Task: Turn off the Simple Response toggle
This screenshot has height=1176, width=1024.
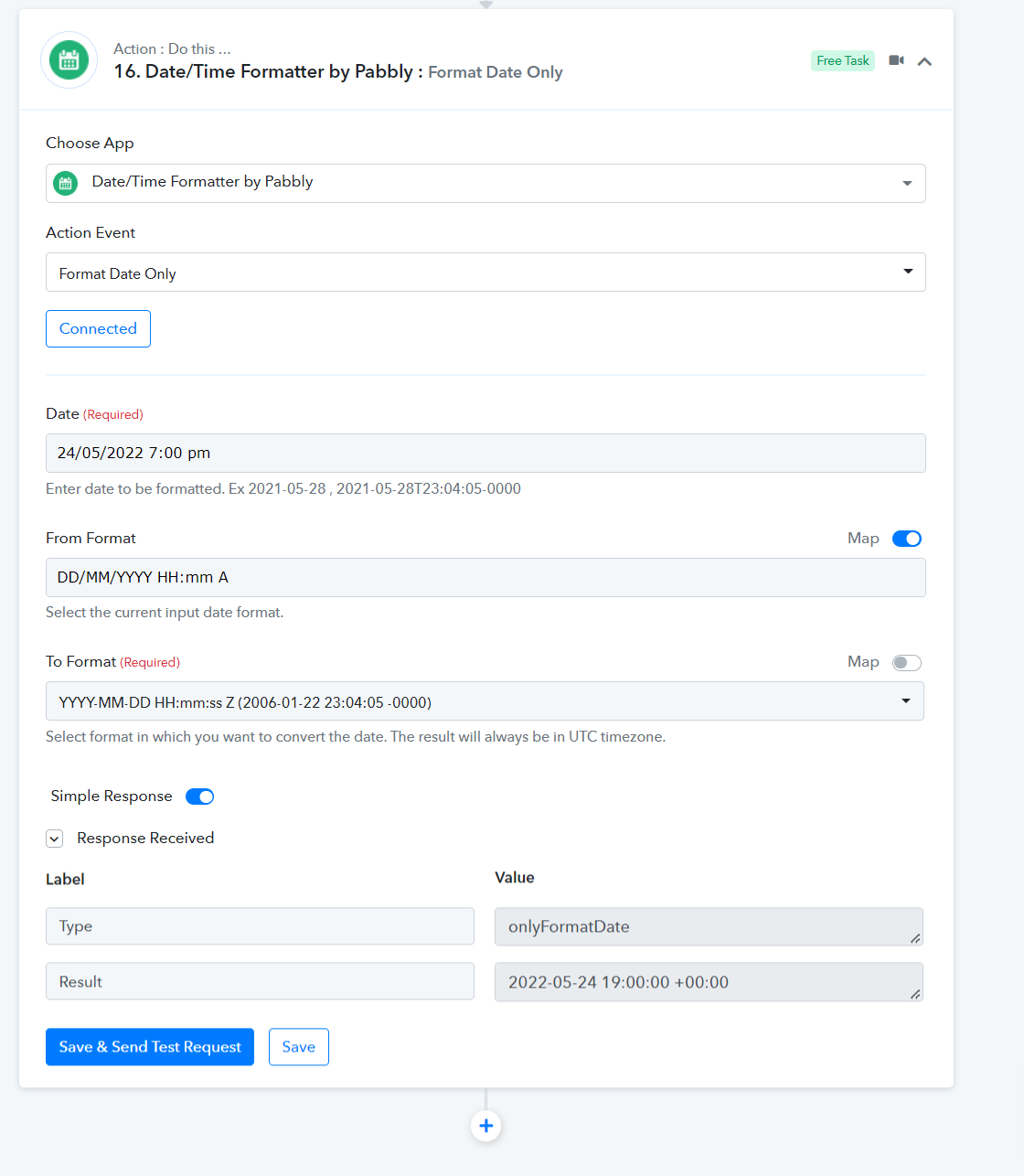Action: 199,796
